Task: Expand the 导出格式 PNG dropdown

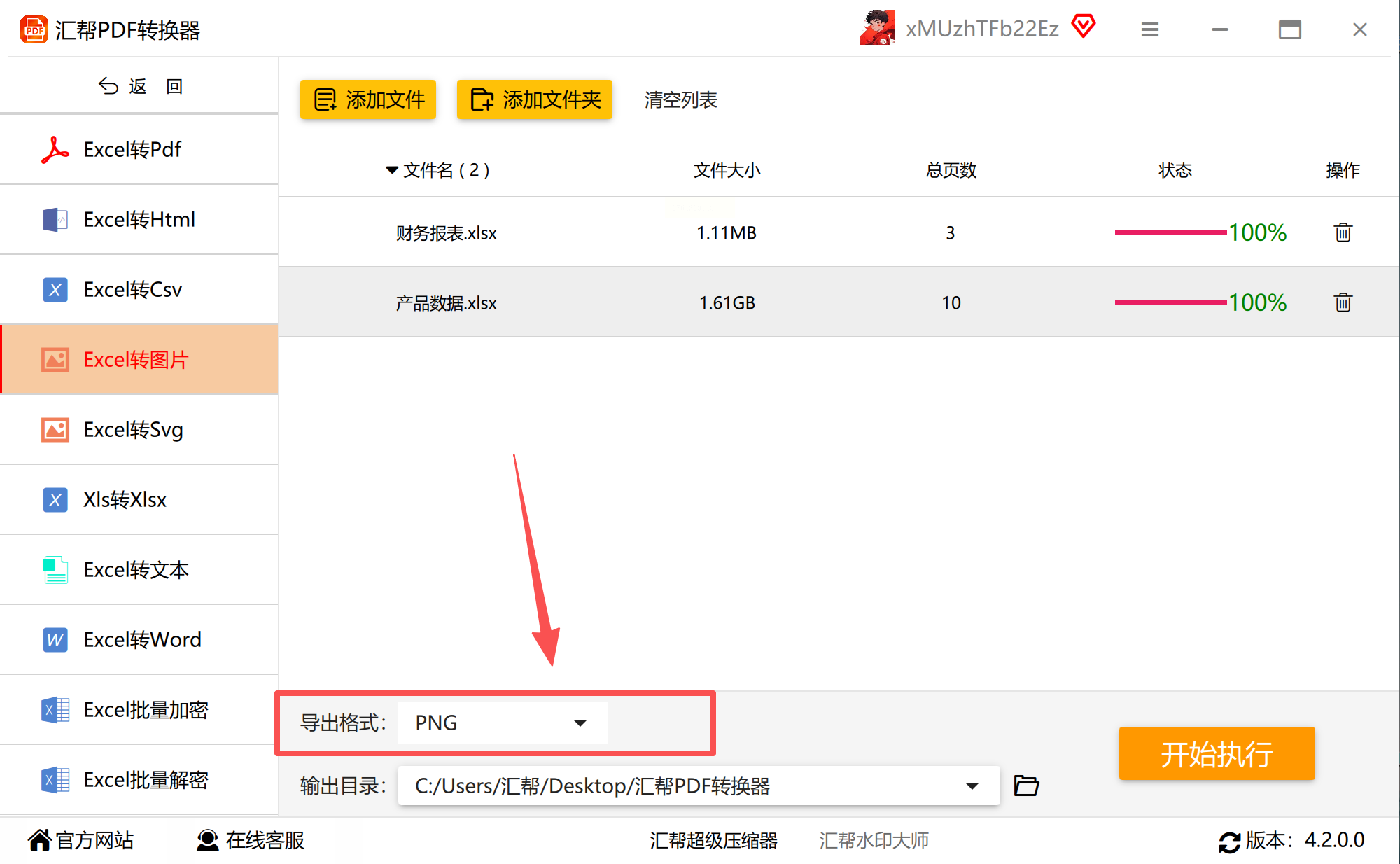Action: 580,723
